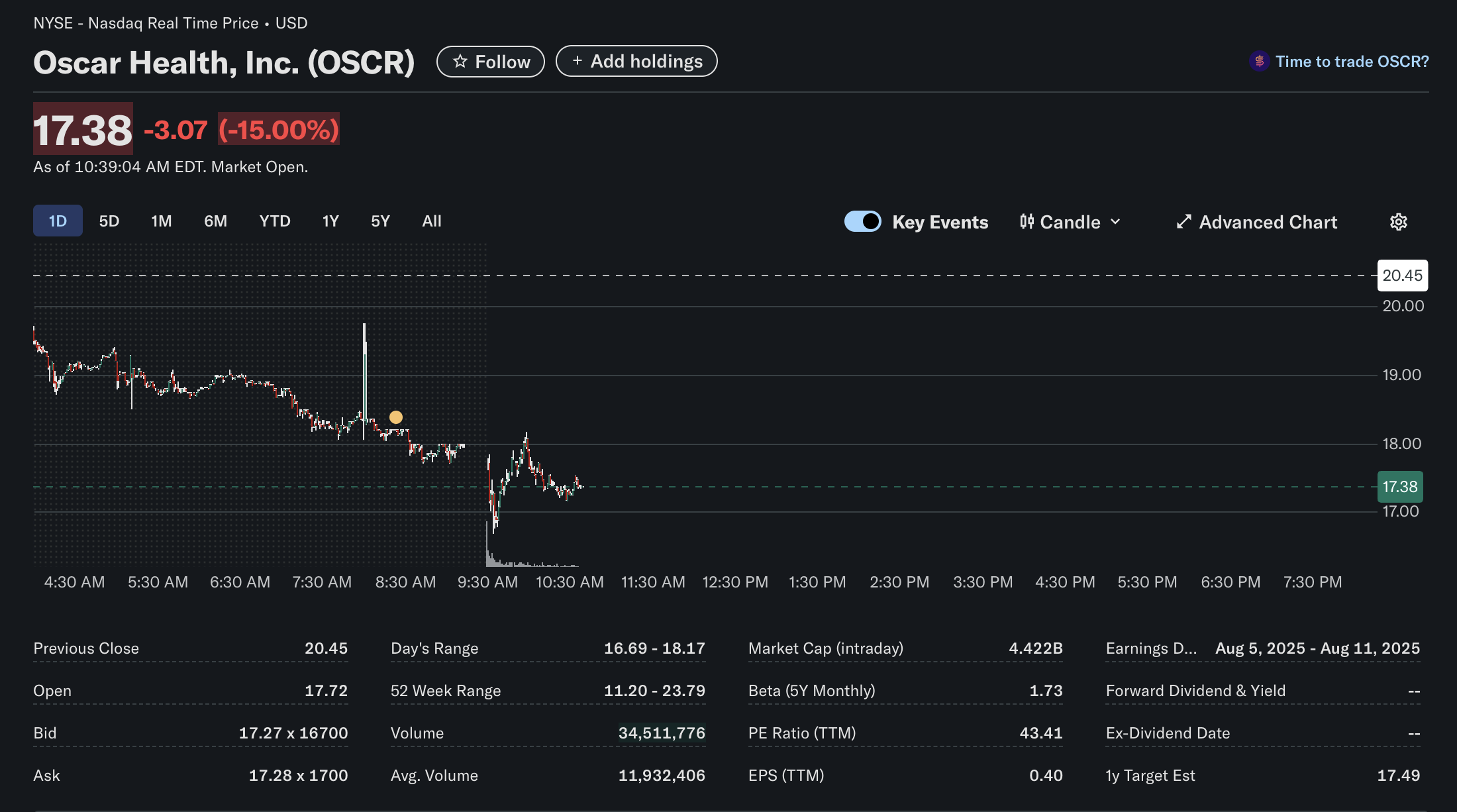Toggle the Key Events switch
Screen dimensions: 1457x812
862,221
